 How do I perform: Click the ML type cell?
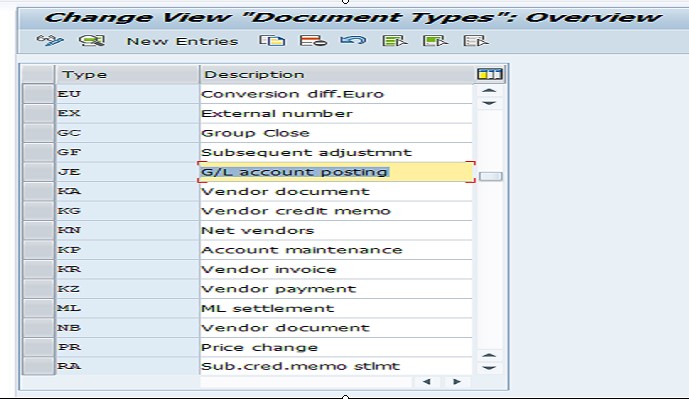(x=127, y=308)
